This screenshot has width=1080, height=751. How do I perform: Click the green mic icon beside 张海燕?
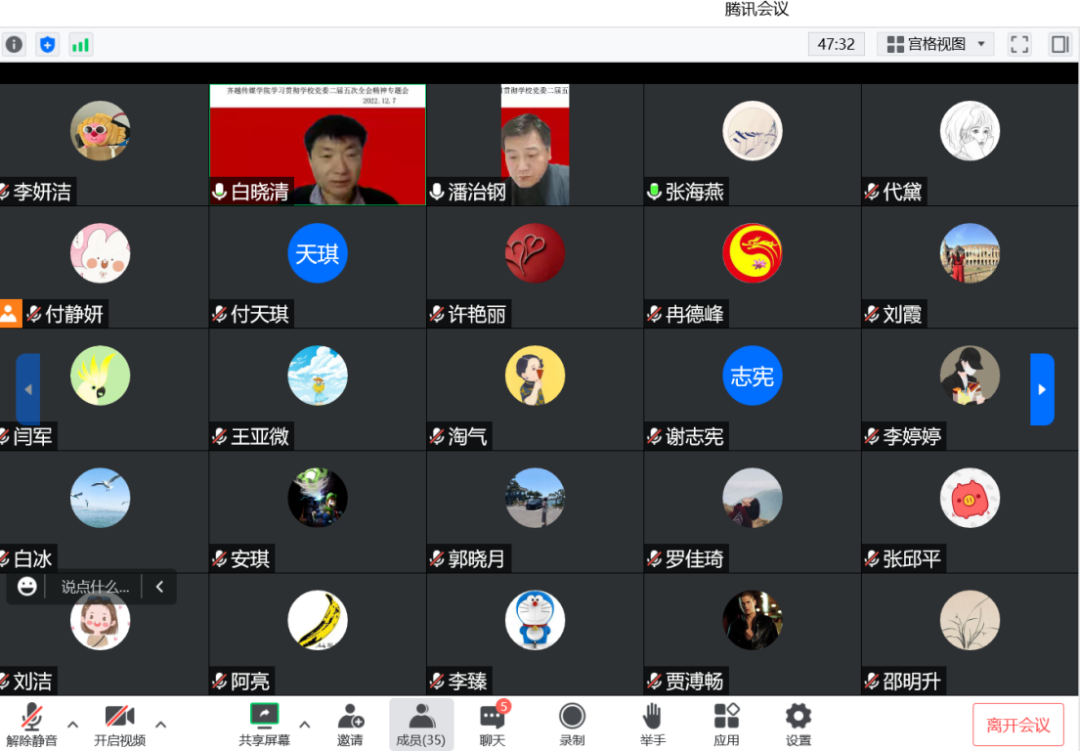pos(654,192)
